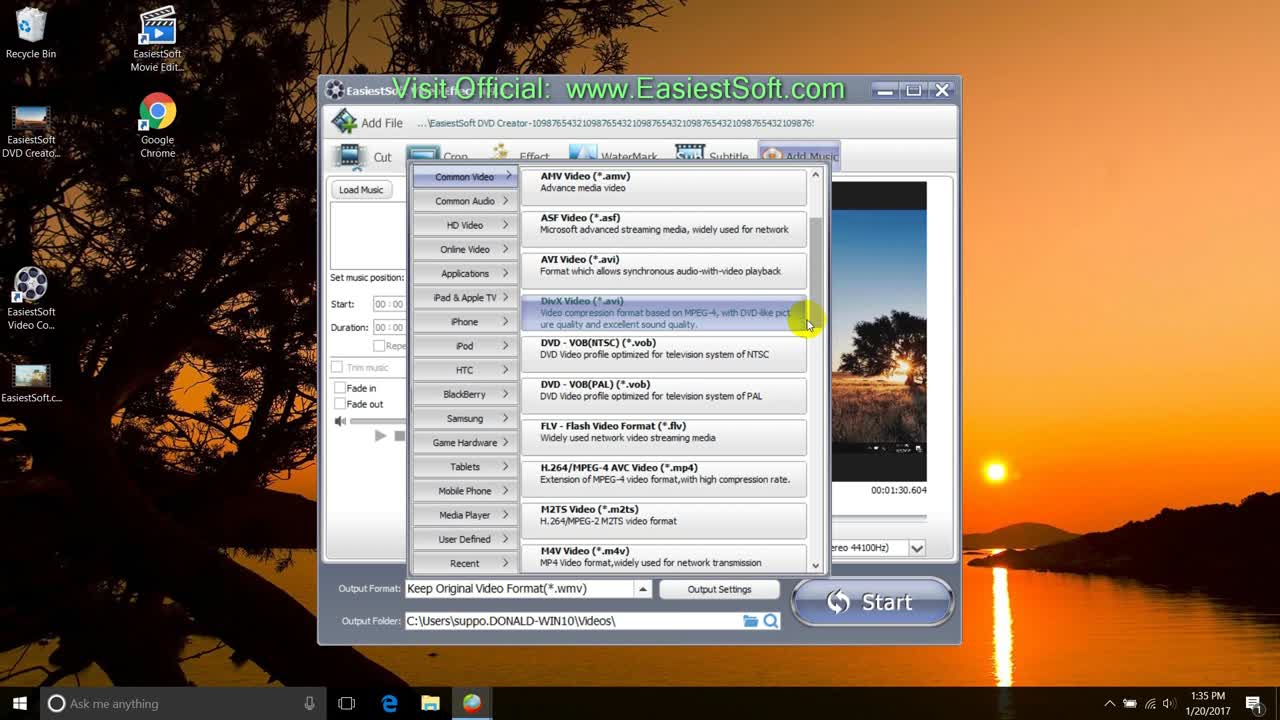Screen dimensions: 1280x720
Task: Open File Explorer from the taskbar
Action: (430, 703)
